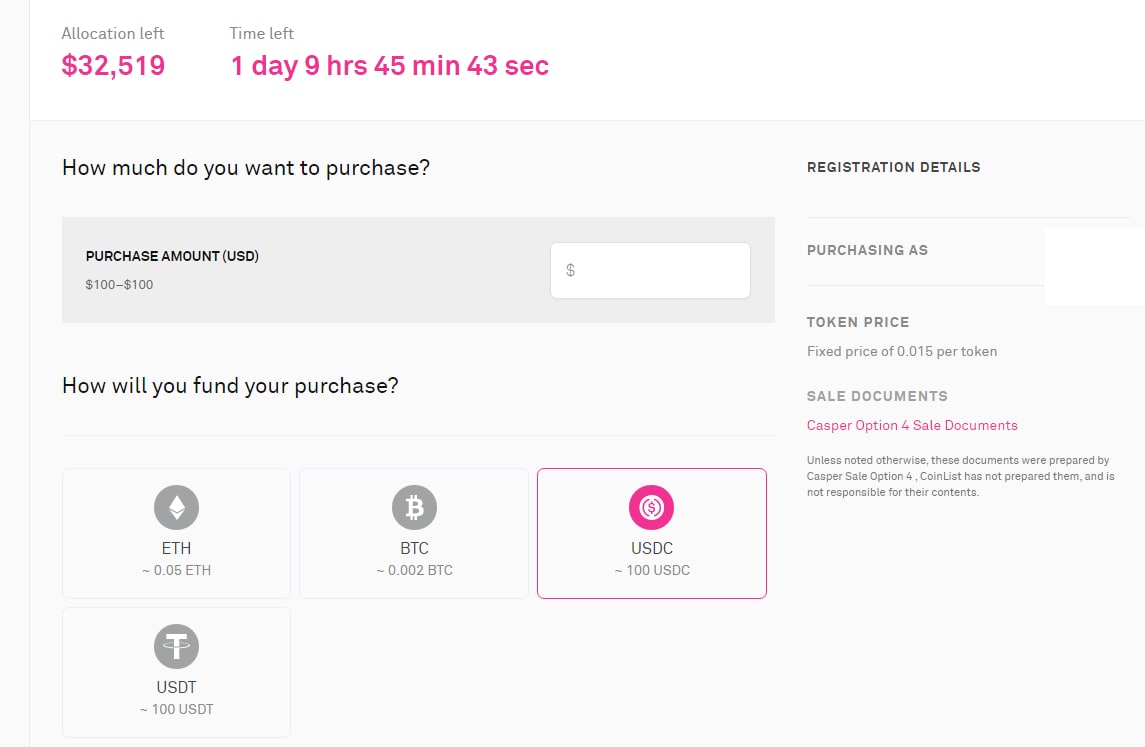Click the ~ 0.05 ETH estimate text

point(176,570)
